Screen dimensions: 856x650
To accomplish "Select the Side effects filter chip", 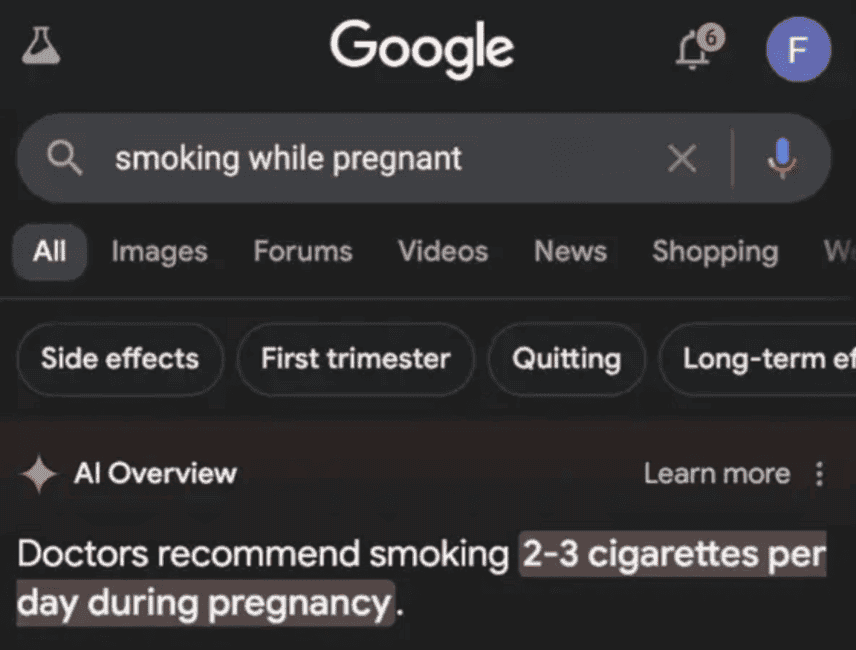I will [x=120, y=359].
